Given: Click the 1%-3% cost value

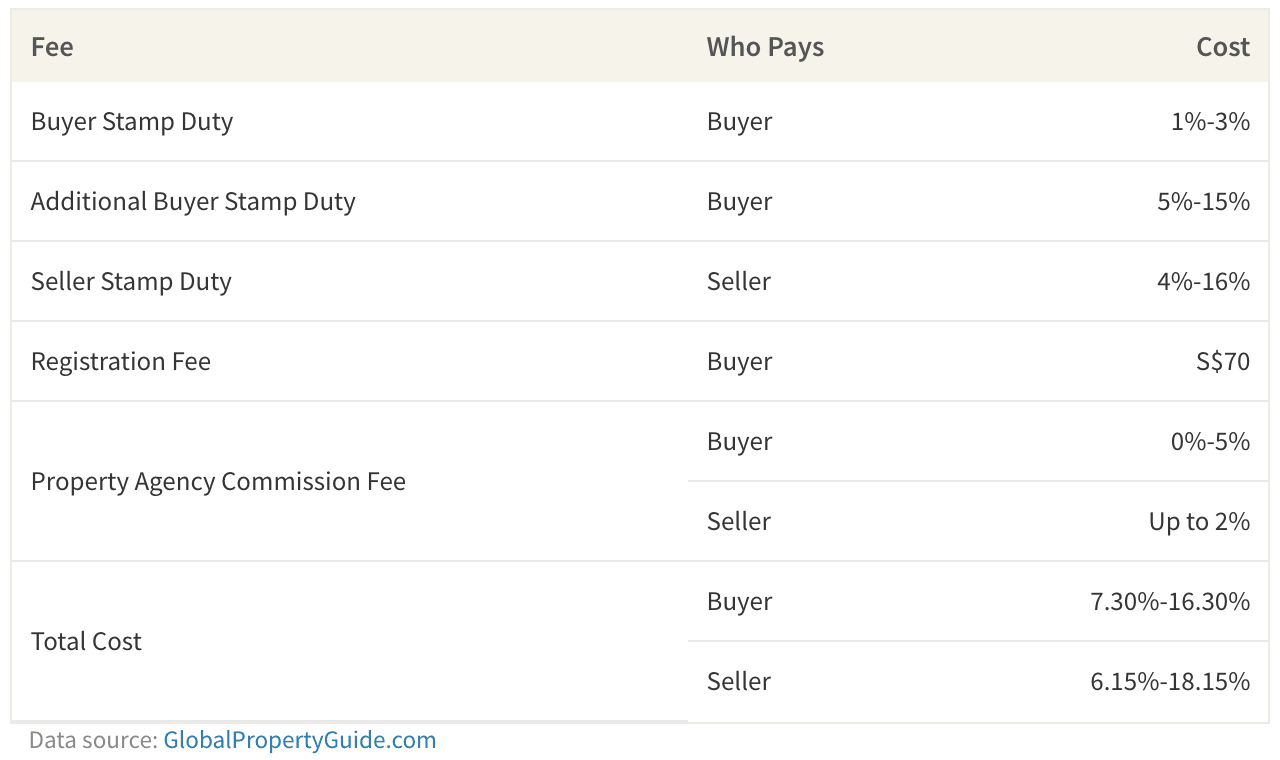Looking at the screenshot, I should click(1210, 121).
